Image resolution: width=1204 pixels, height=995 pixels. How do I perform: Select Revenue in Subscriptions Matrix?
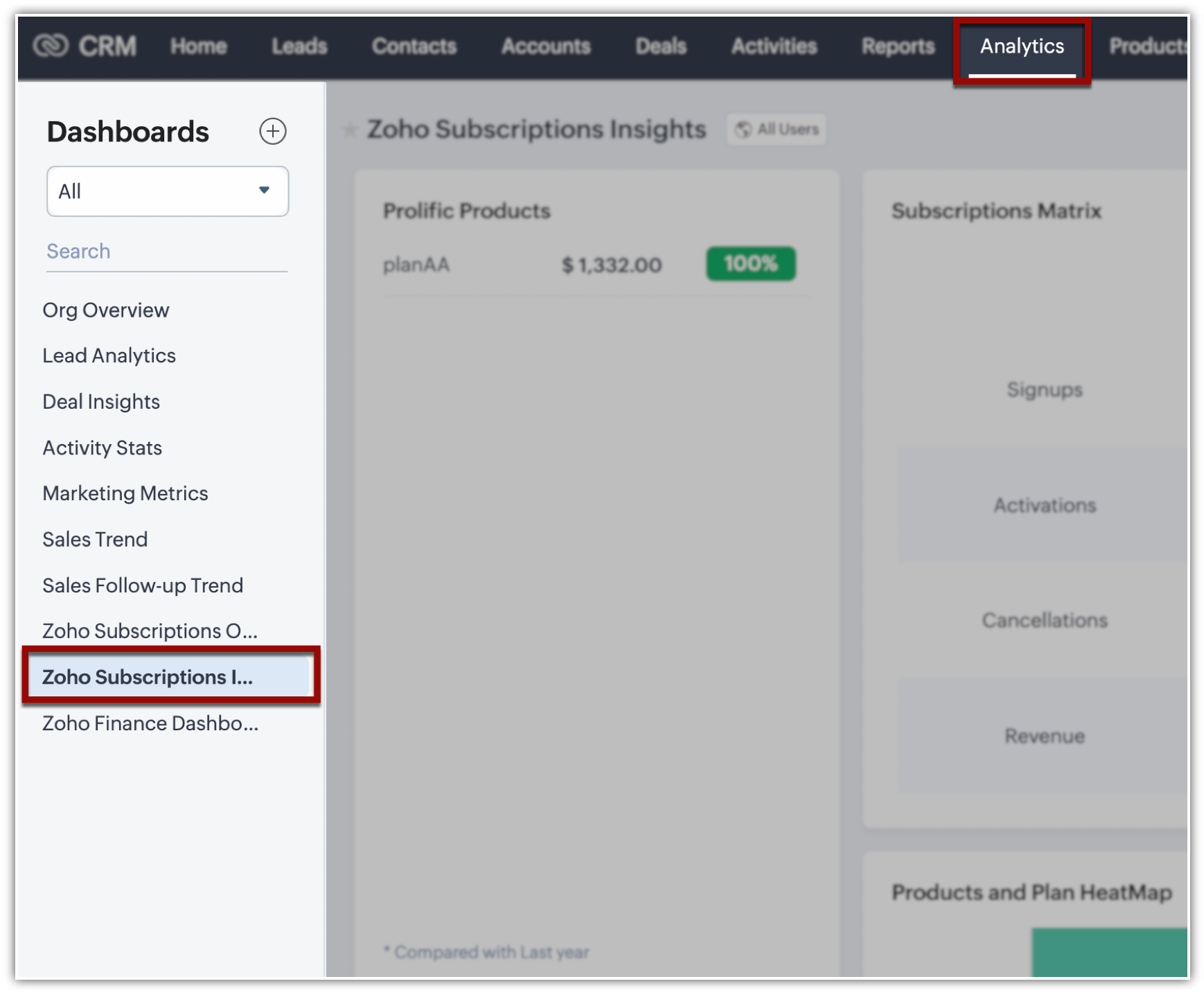(1045, 736)
